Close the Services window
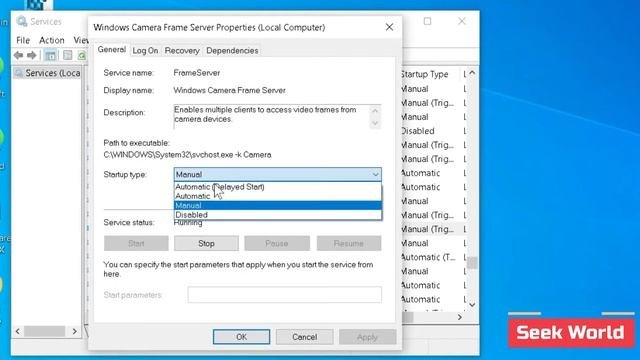This screenshot has width=640, height=360. point(462,21)
